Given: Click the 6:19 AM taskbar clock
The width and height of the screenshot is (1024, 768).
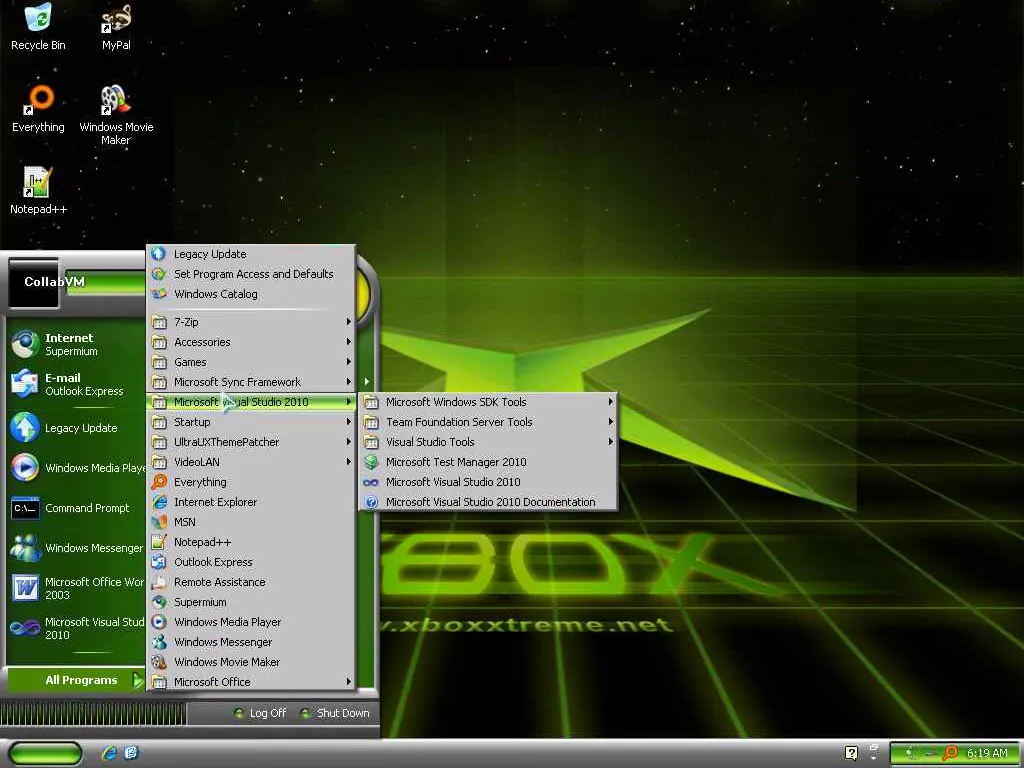Looking at the screenshot, I should click(x=987, y=753).
